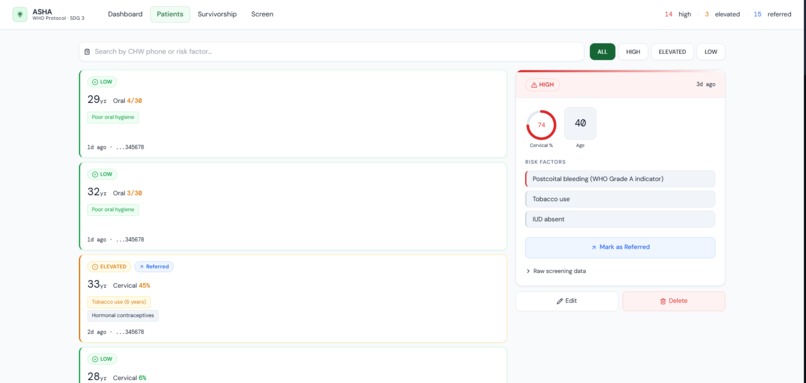This screenshot has height=383, width=806.
Task: Expand Raw screening data
Action: tap(556, 271)
